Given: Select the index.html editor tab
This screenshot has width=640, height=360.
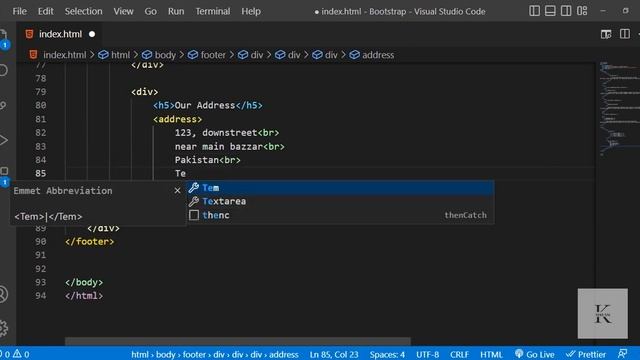Looking at the screenshot, I should (60, 34).
